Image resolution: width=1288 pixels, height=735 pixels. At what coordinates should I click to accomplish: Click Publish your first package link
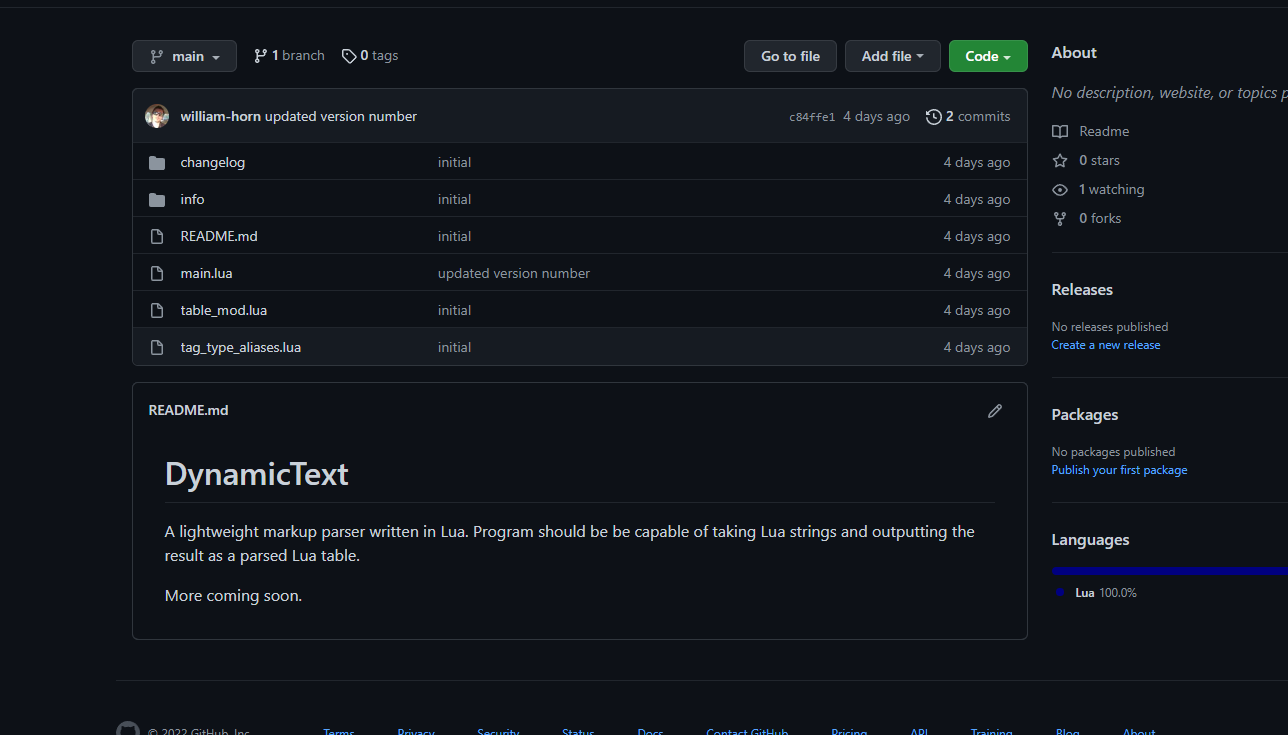pos(1119,470)
